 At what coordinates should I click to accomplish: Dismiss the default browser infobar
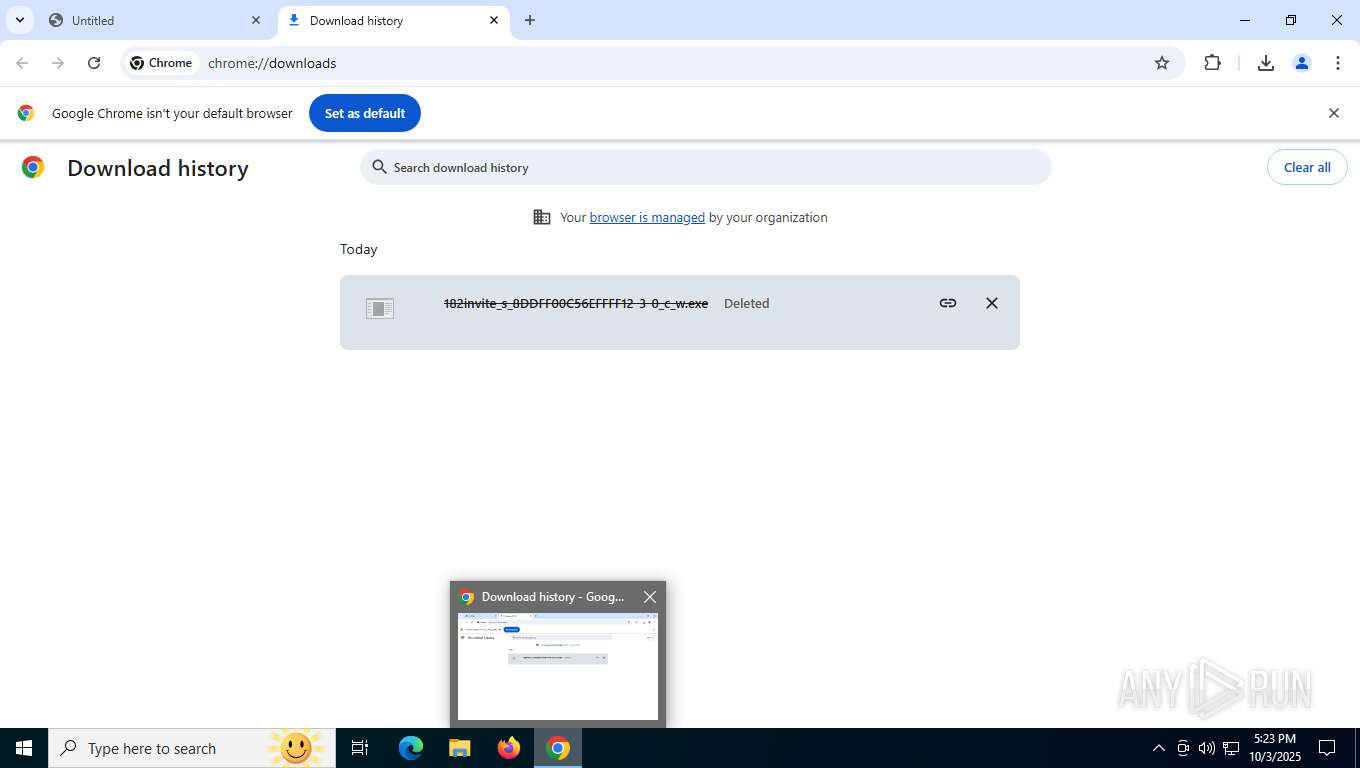[1333, 113]
